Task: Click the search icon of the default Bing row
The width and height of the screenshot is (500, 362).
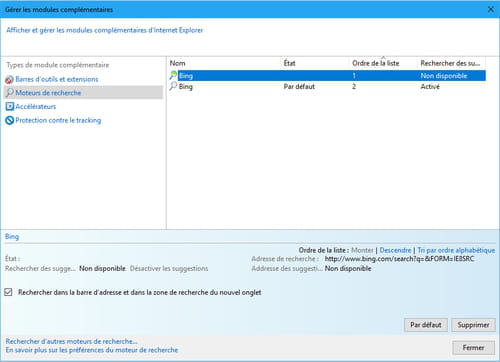Action: 173,86
